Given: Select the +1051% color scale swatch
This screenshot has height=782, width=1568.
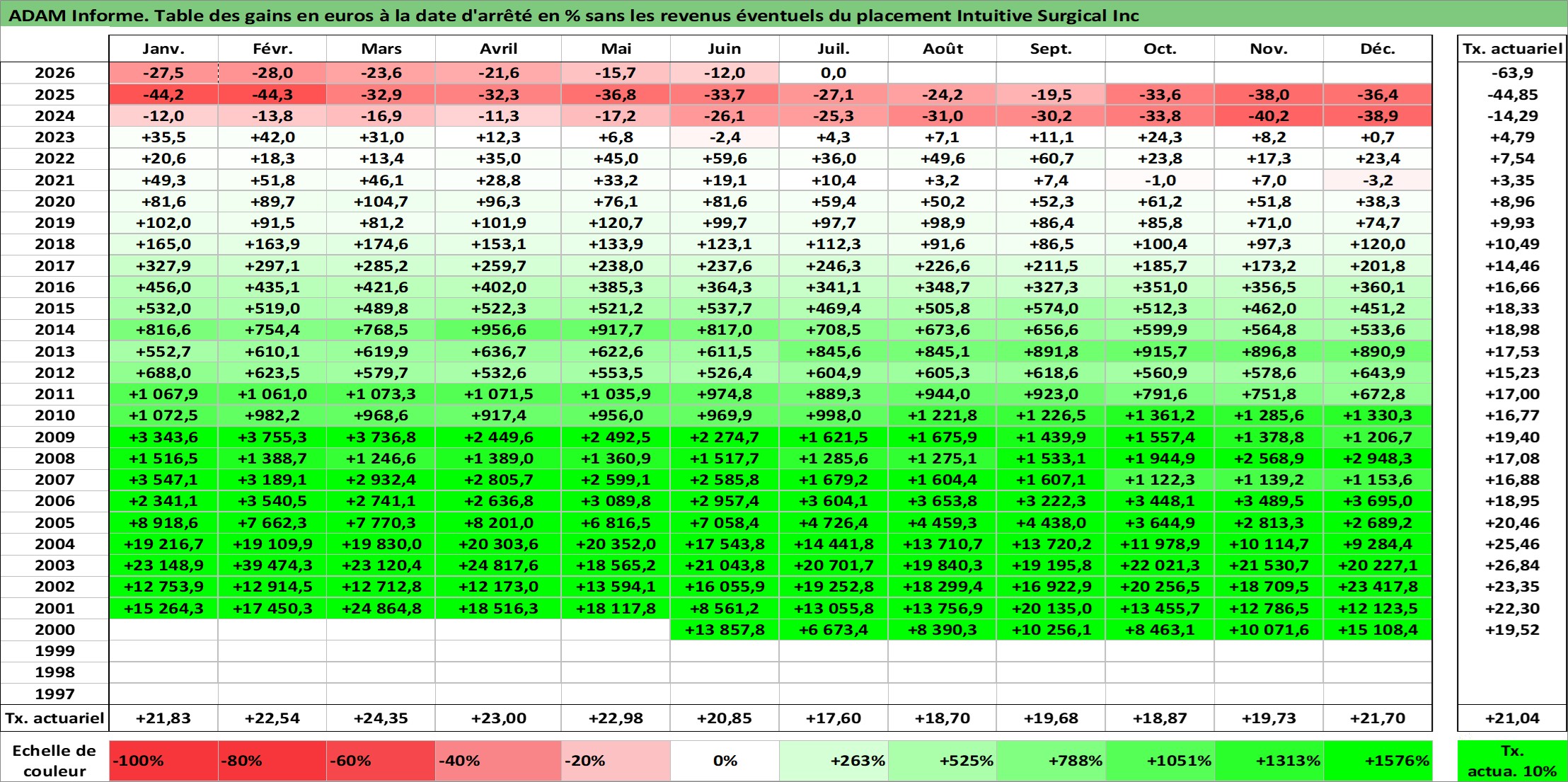Looking at the screenshot, I should point(1160,761).
